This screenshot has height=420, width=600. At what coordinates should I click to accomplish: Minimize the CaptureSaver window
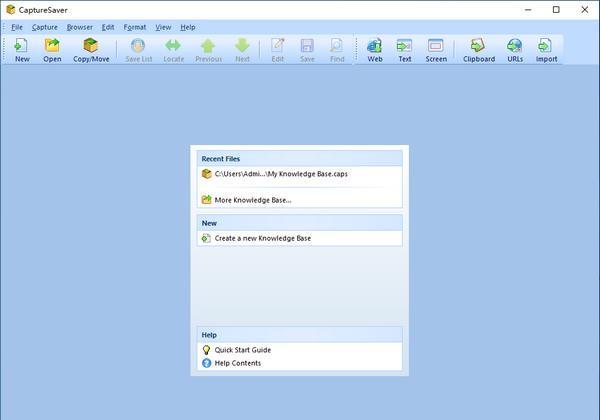coord(528,10)
